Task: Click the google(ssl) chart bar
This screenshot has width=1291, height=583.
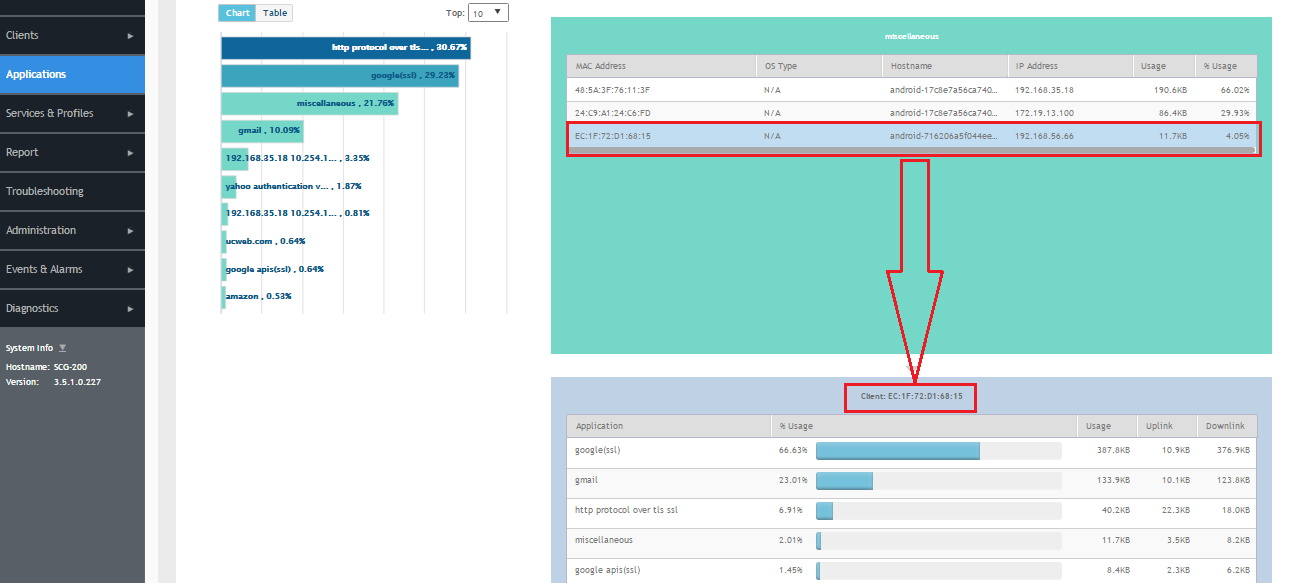Action: pos(340,76)
